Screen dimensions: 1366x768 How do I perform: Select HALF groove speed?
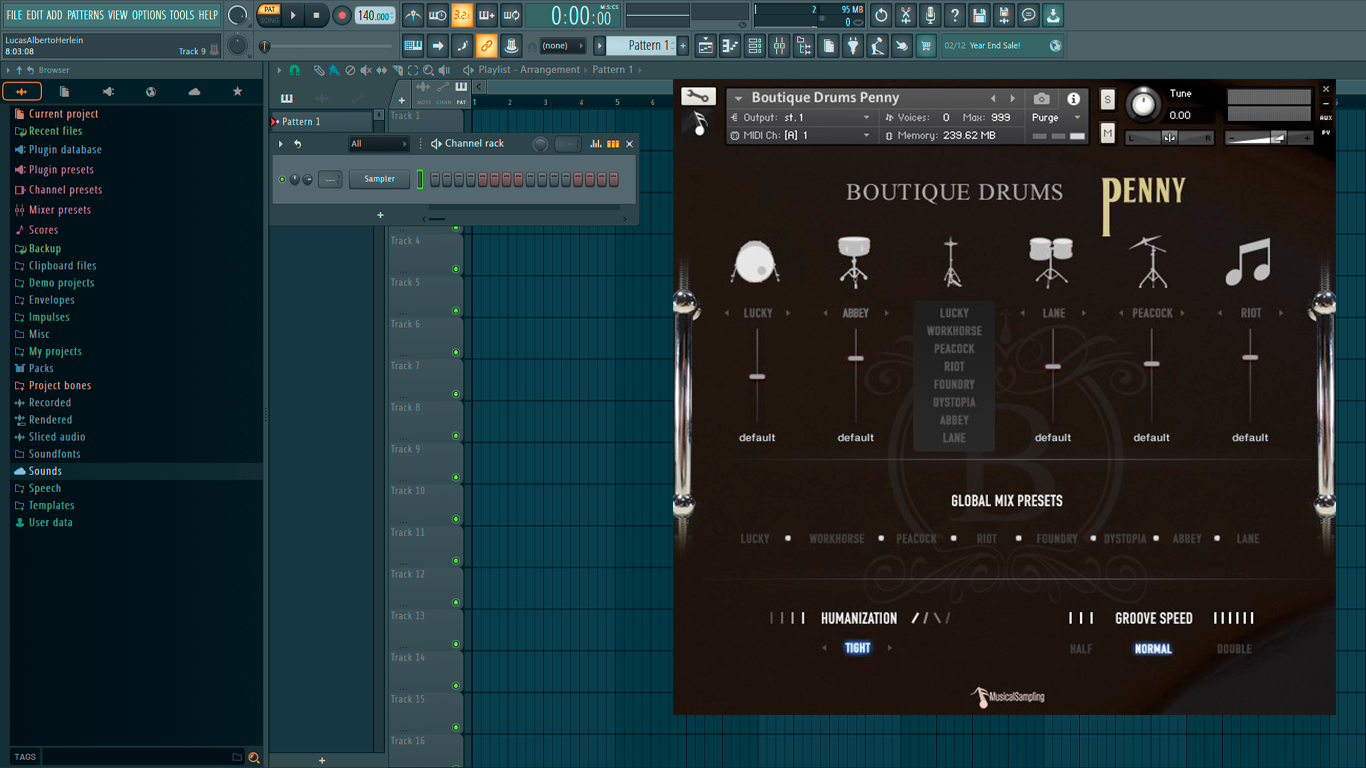point(1081,649)
